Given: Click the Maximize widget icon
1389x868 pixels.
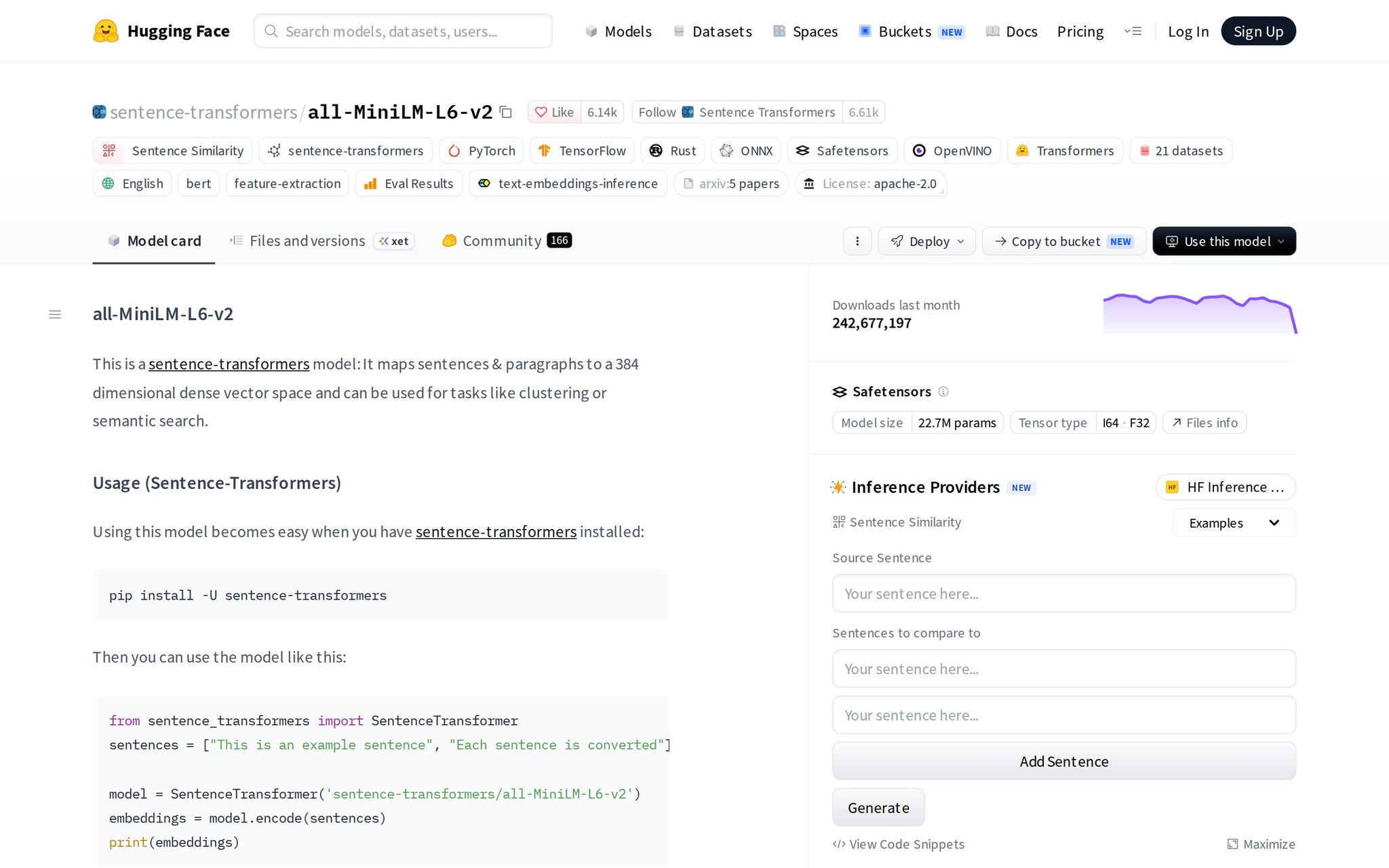Looking at the screenshot, I should (1233, 844).
